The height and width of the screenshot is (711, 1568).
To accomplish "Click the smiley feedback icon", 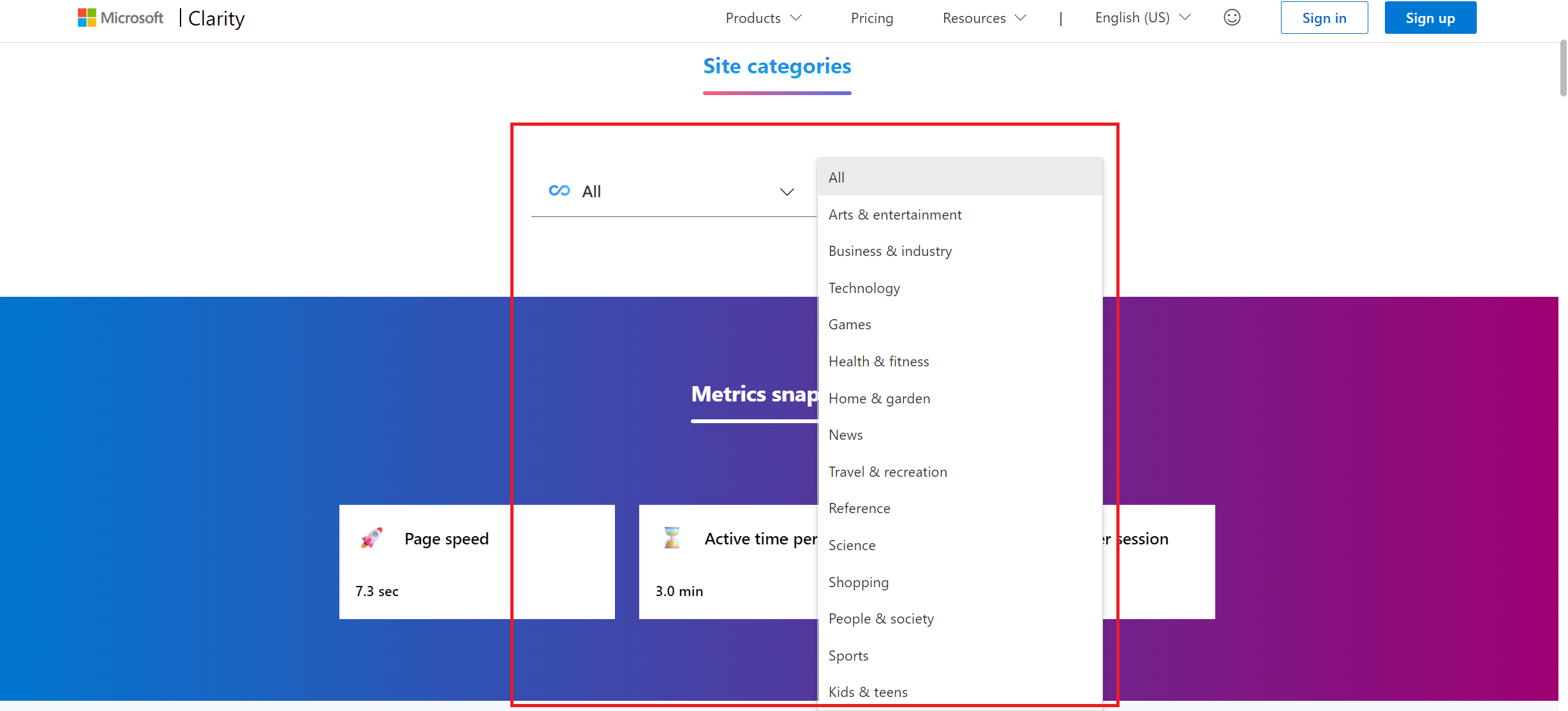I will point(1232,18).
